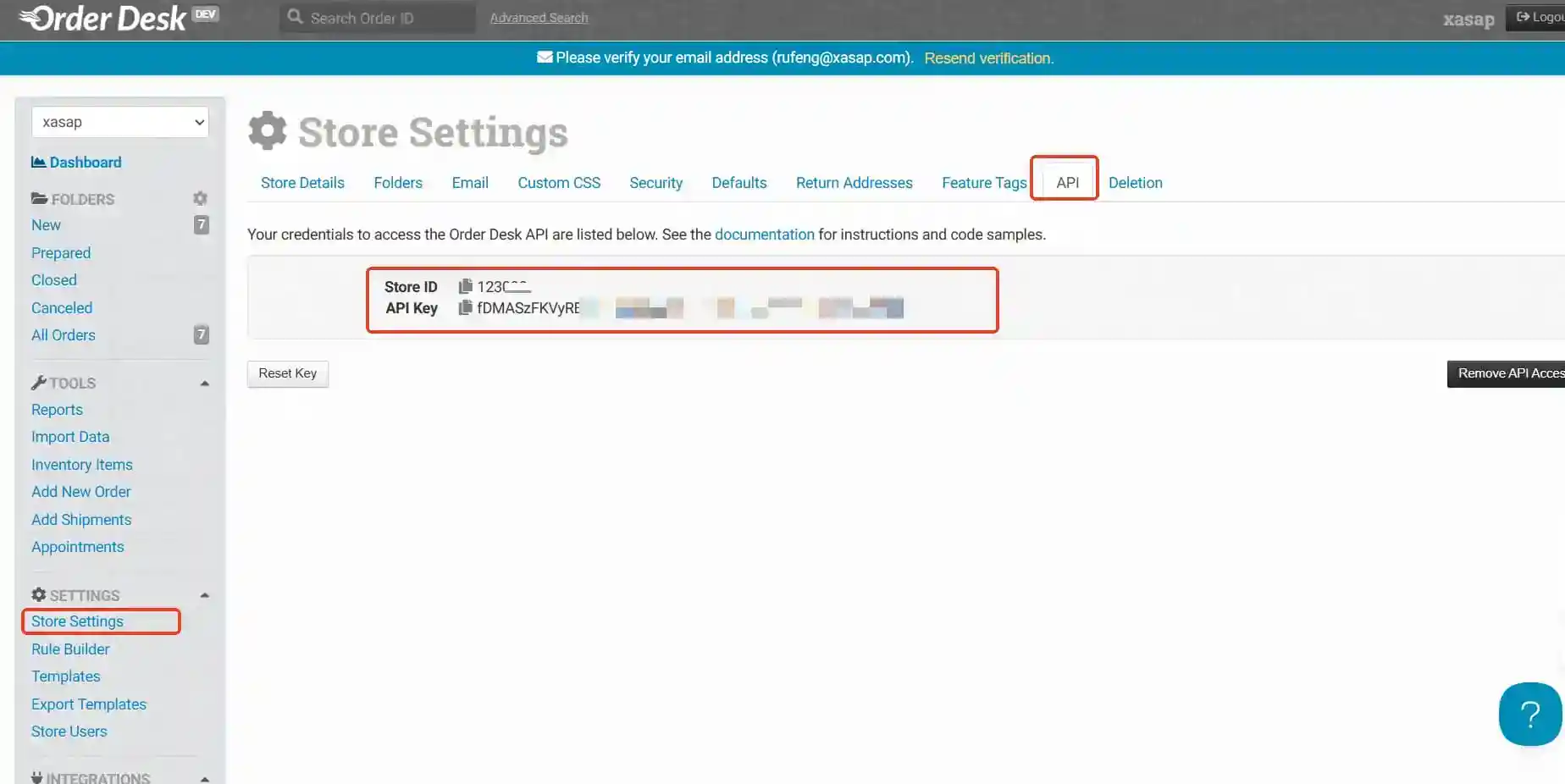Click the search magnifier icon

pyautogui.click(x=295, y=17)
